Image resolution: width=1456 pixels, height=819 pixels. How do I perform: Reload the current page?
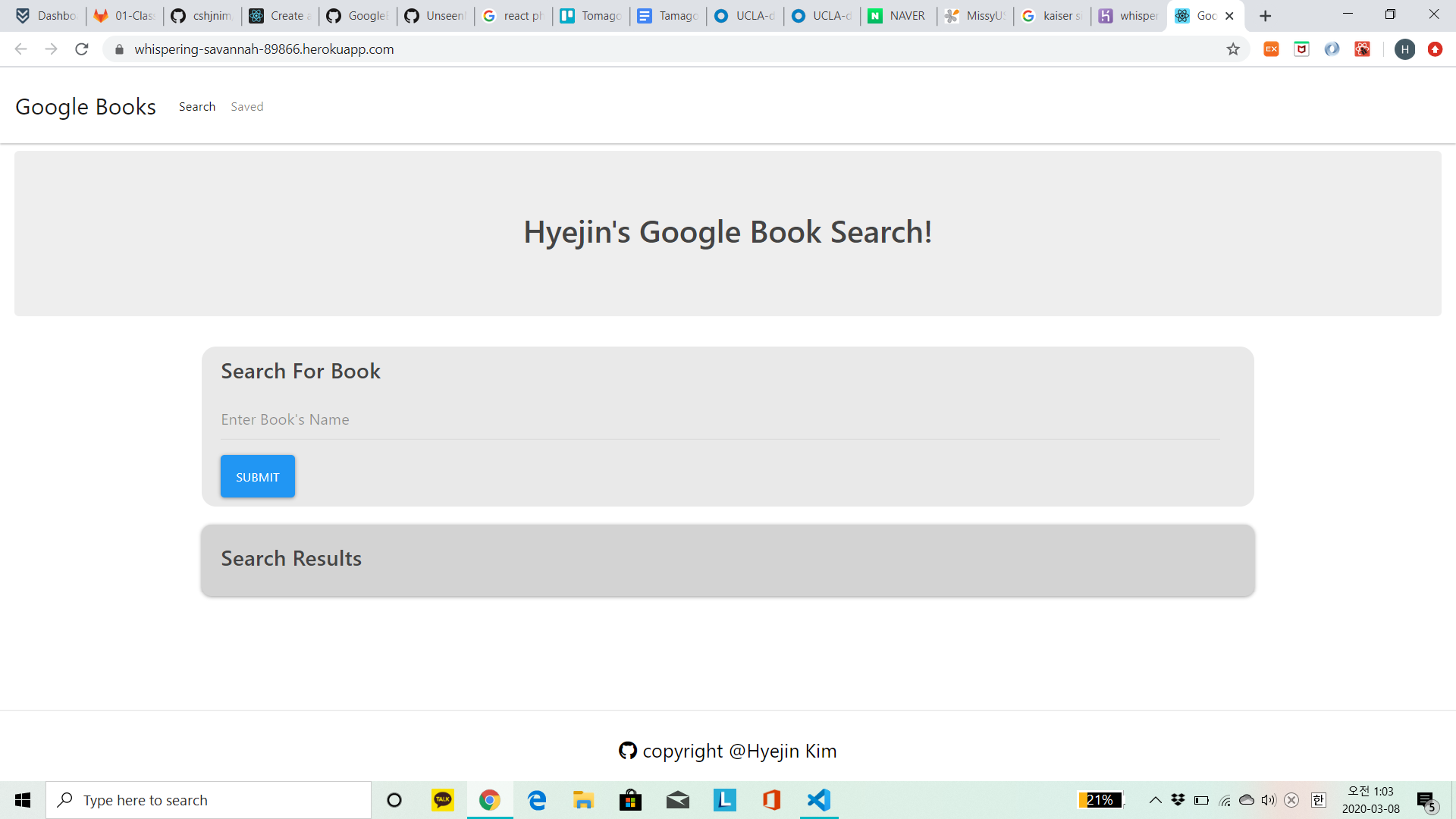coord(82,49)
